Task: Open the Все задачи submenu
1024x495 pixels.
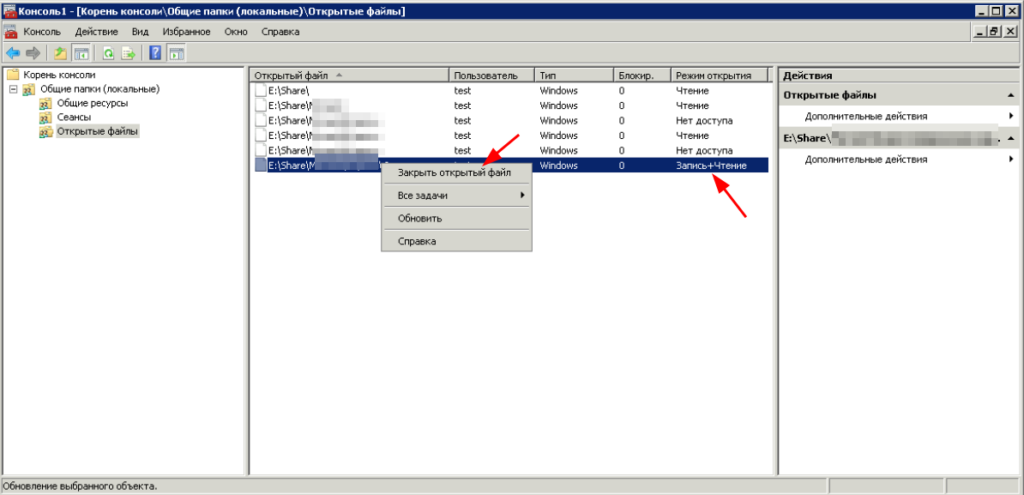Action: pyautogui.click(x=456, y=195)
